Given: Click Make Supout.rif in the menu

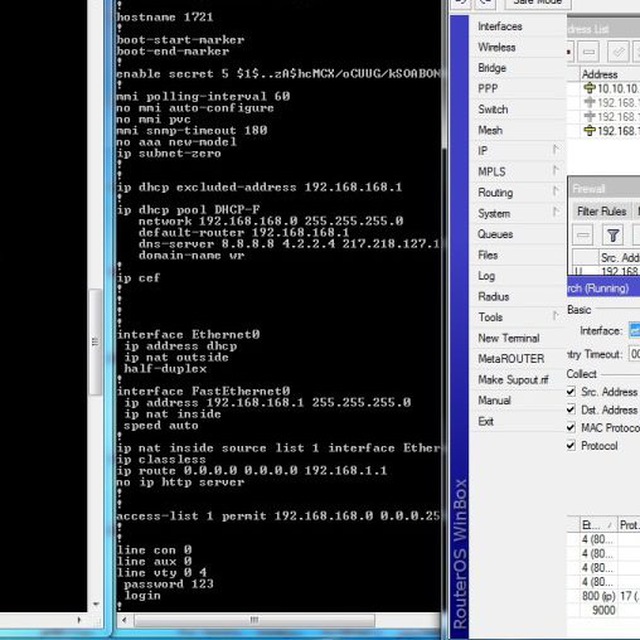Looking at the screenshot, I should [x=513, y=380].
